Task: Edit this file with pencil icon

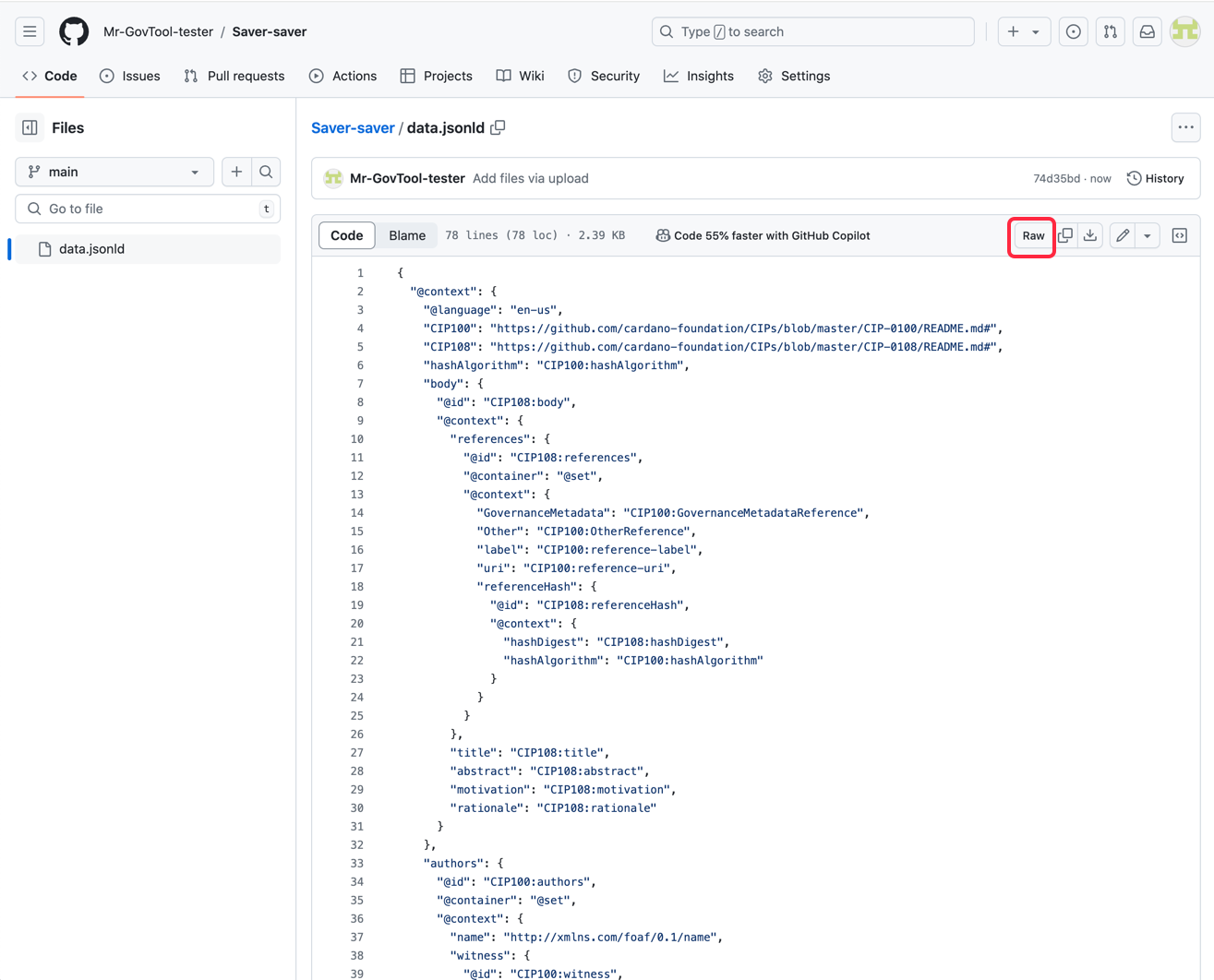Action: pos(1123,235)
